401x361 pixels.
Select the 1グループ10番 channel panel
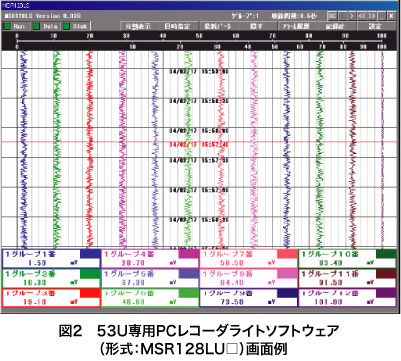[x=348, y=259]
